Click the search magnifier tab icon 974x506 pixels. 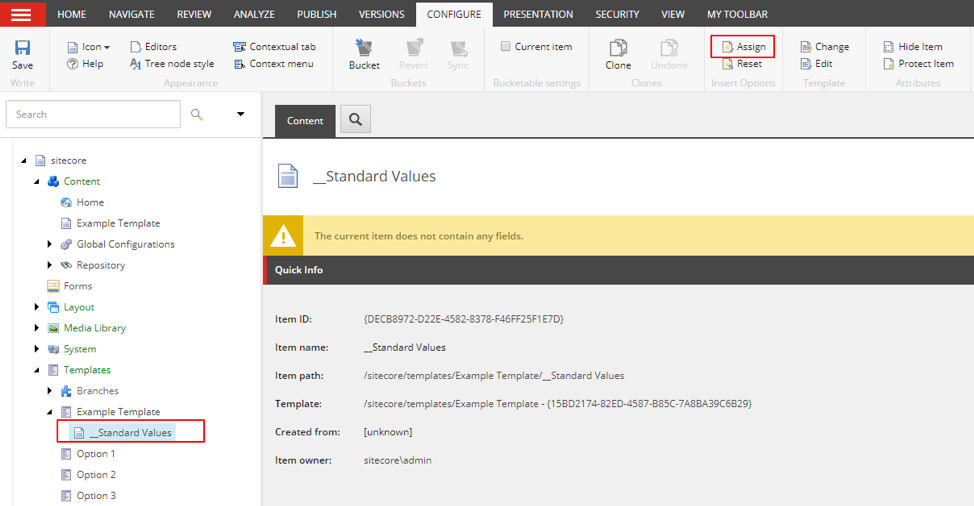355,121
